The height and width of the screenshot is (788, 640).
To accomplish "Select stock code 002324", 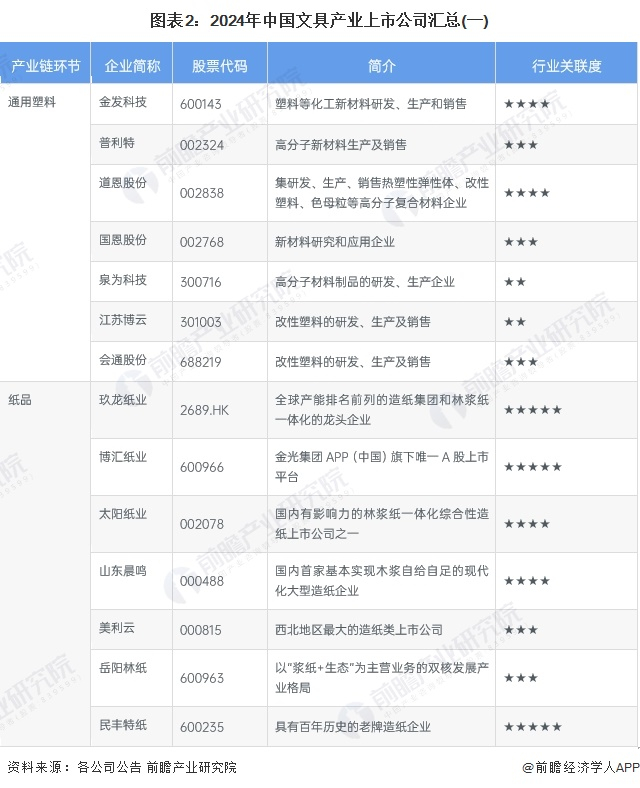I will (x=201, y=145).
